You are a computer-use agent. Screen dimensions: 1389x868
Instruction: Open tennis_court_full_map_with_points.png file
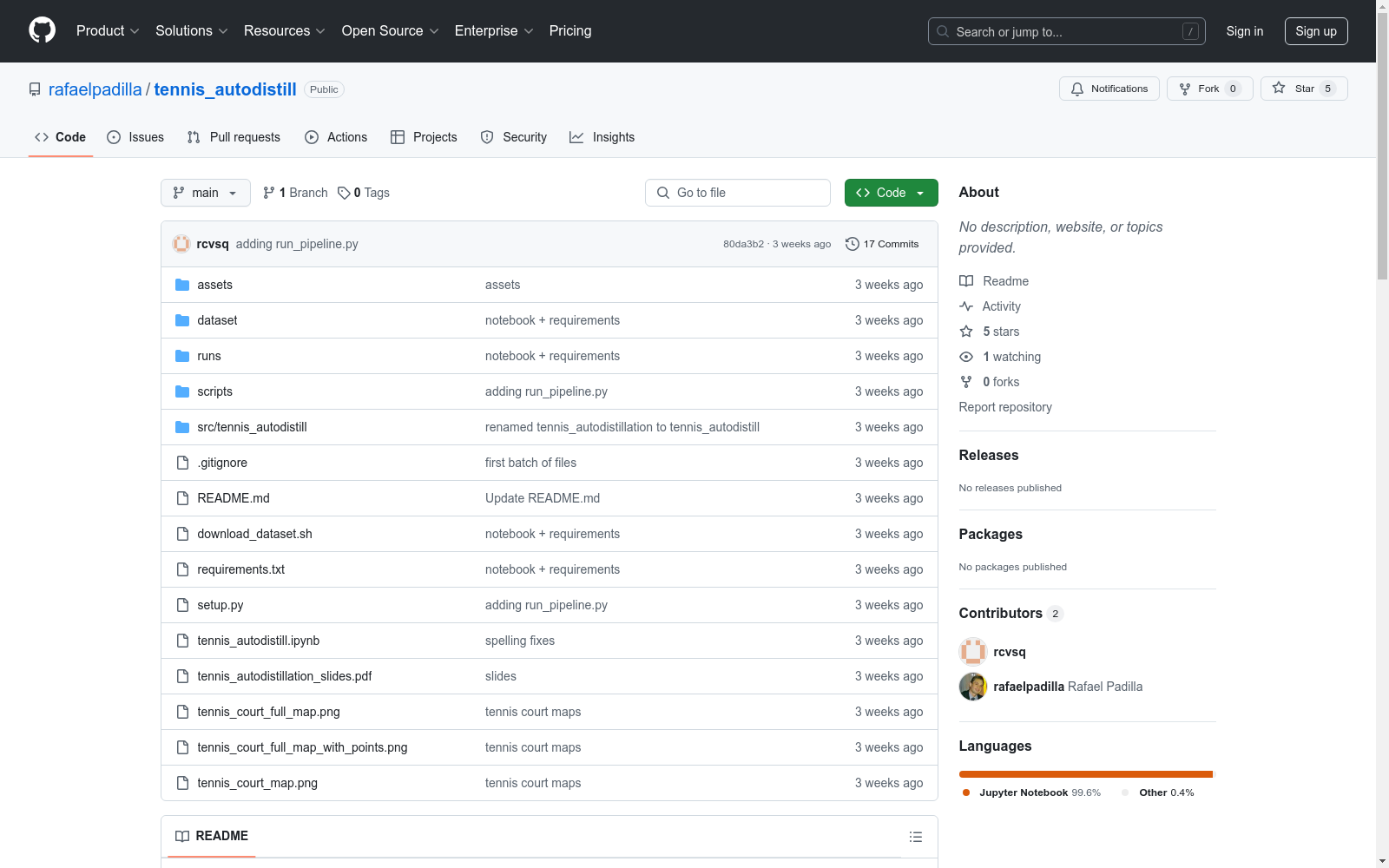pyautogui.click(x=302, y=747)
